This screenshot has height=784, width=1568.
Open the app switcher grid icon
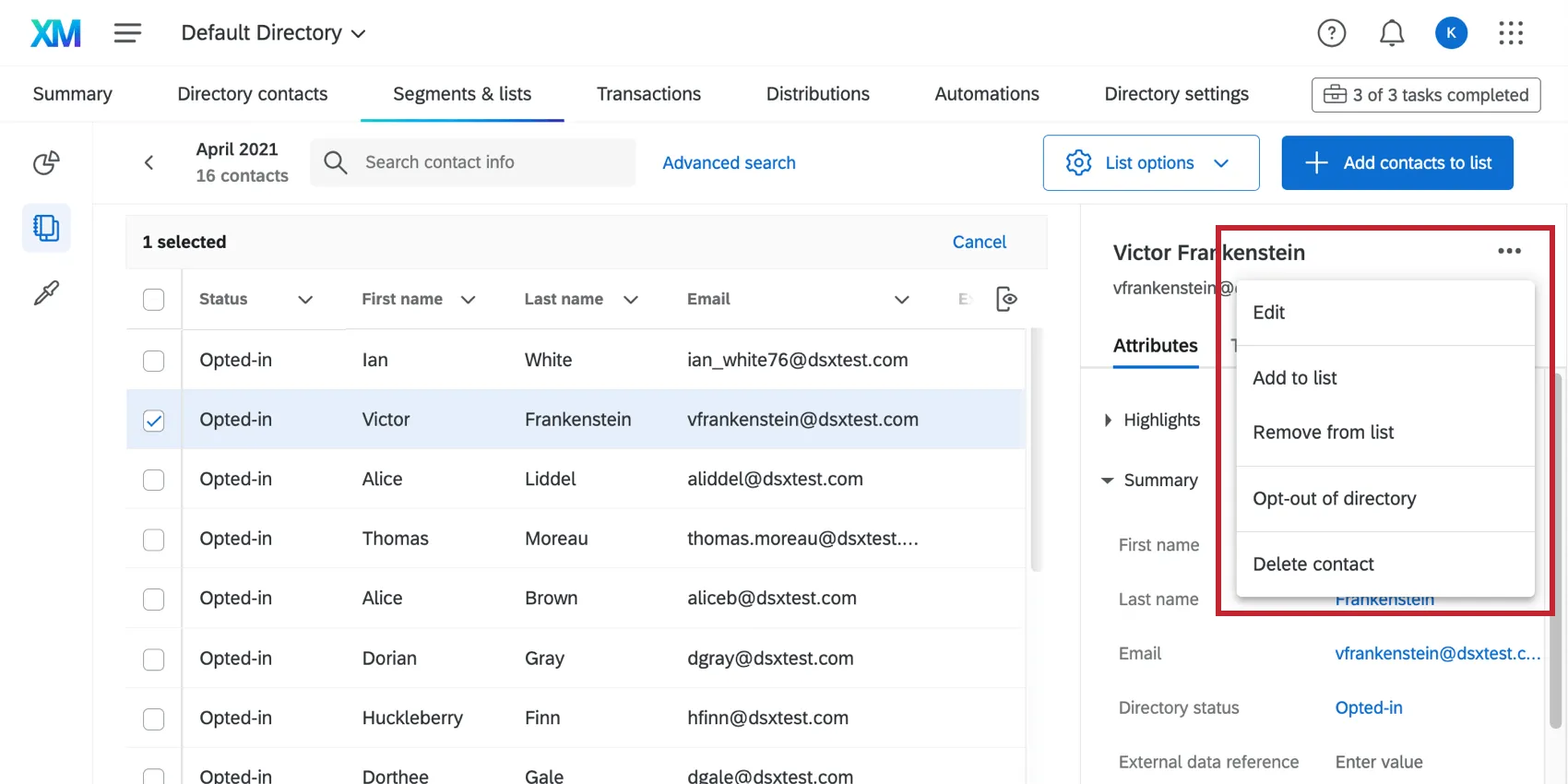tap(1511, 33)
